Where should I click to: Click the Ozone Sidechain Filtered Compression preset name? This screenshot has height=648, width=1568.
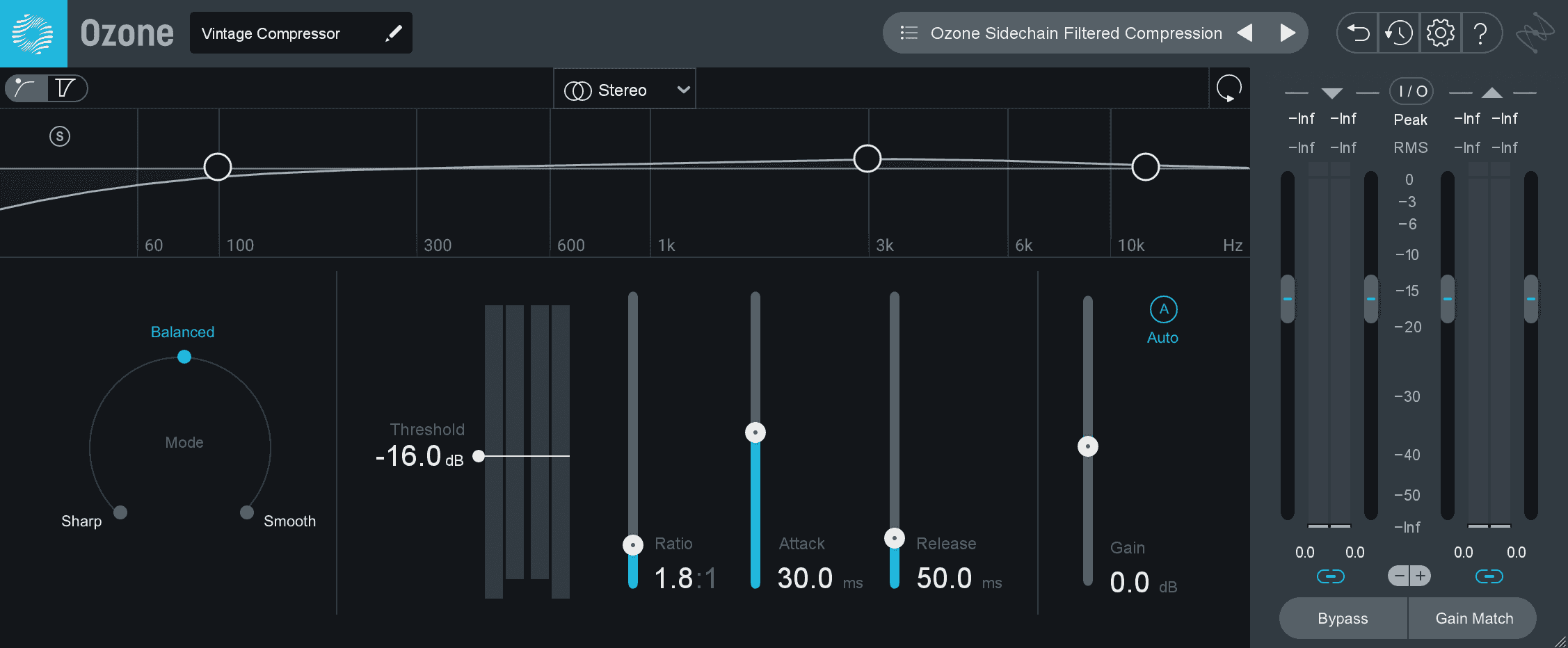pyautogui.click(x=1076, y=33)
